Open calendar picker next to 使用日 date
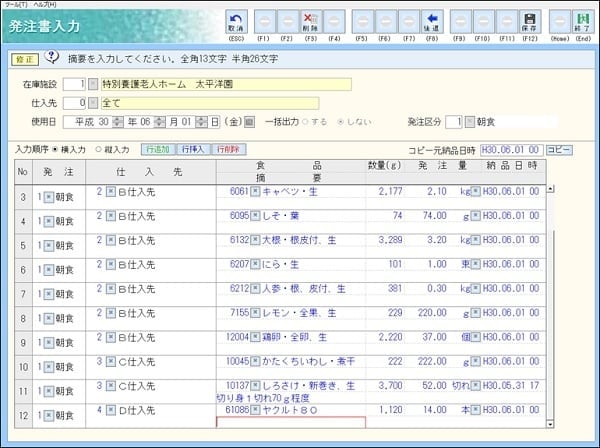600x448 pixels. 249,122
